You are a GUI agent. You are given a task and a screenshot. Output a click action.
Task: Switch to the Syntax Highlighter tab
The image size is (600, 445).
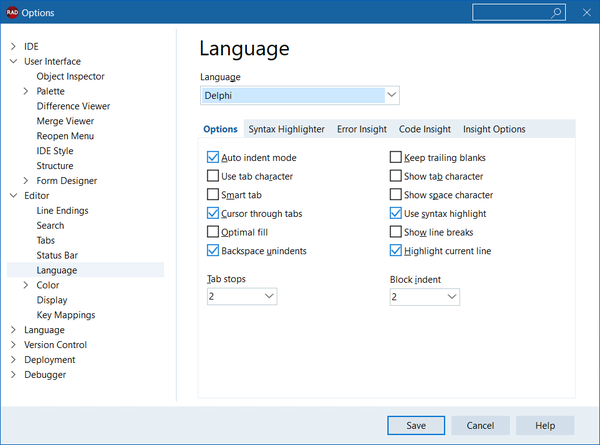click(287, 129)
